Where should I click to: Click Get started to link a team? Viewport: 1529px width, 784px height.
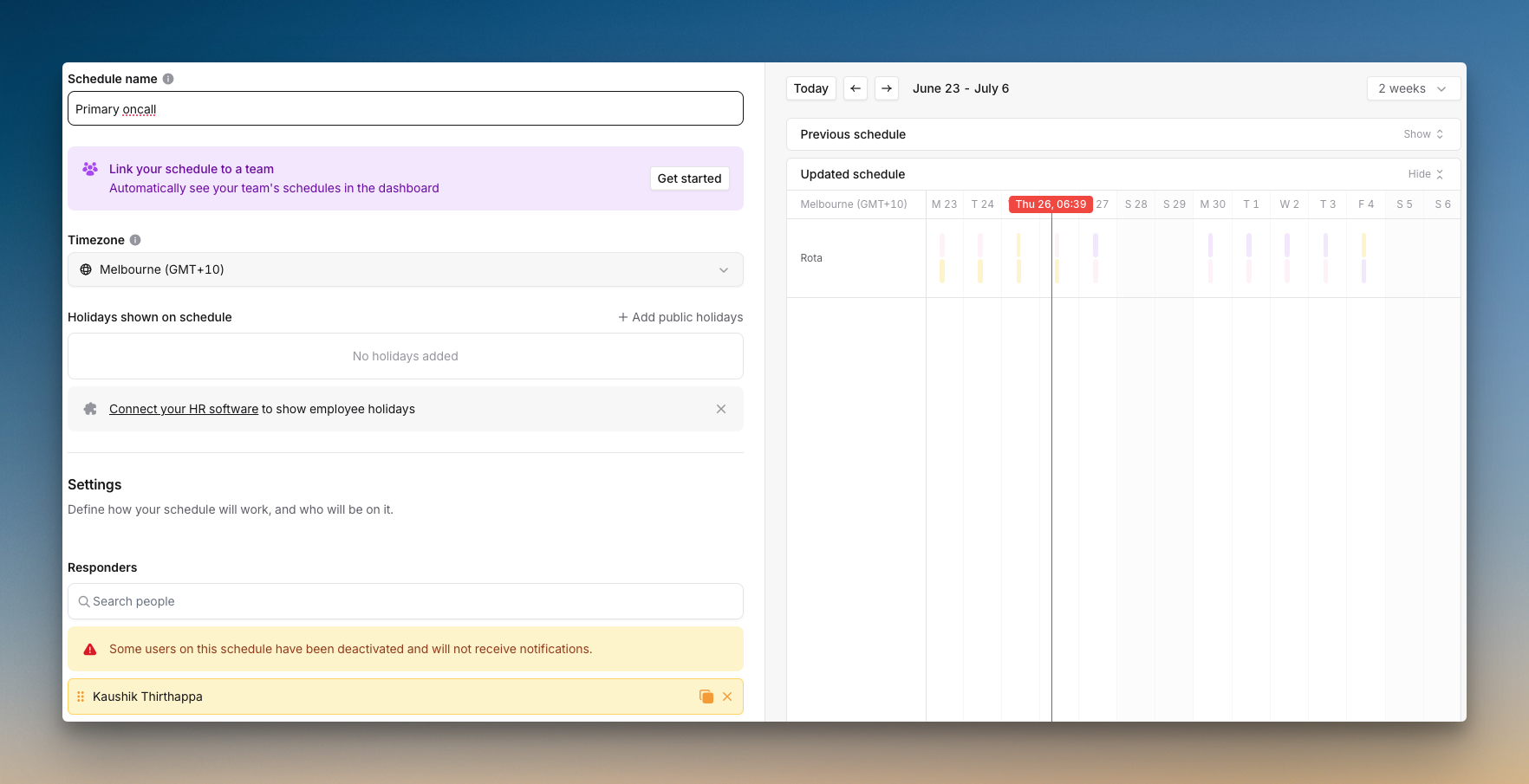pos(689,178)
